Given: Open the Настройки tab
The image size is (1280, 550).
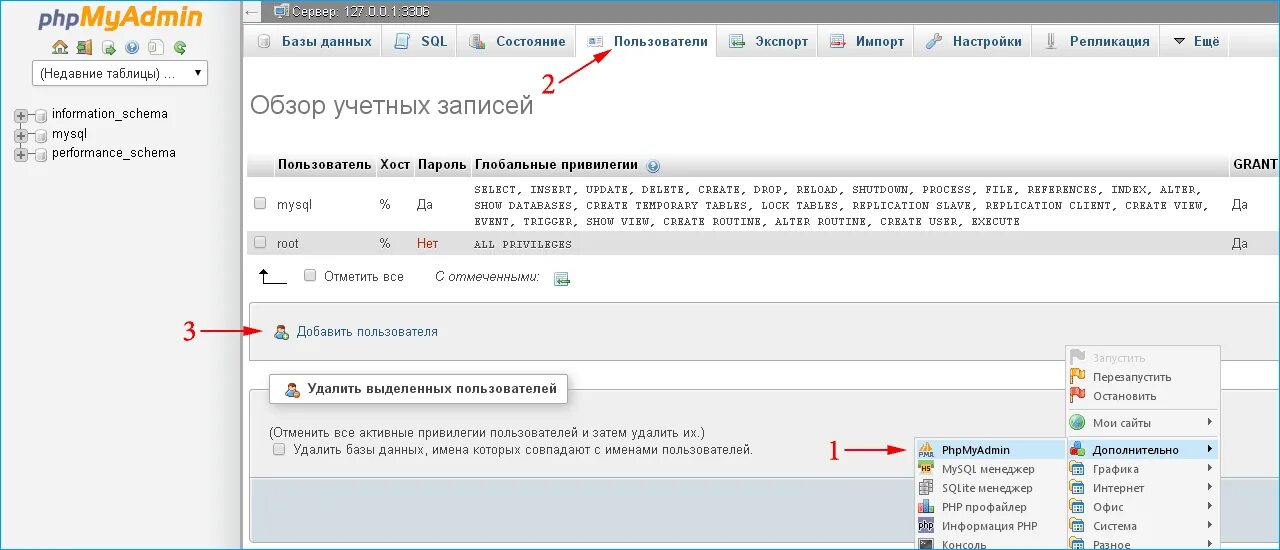Looking at the screenshot, I should 973,41.
